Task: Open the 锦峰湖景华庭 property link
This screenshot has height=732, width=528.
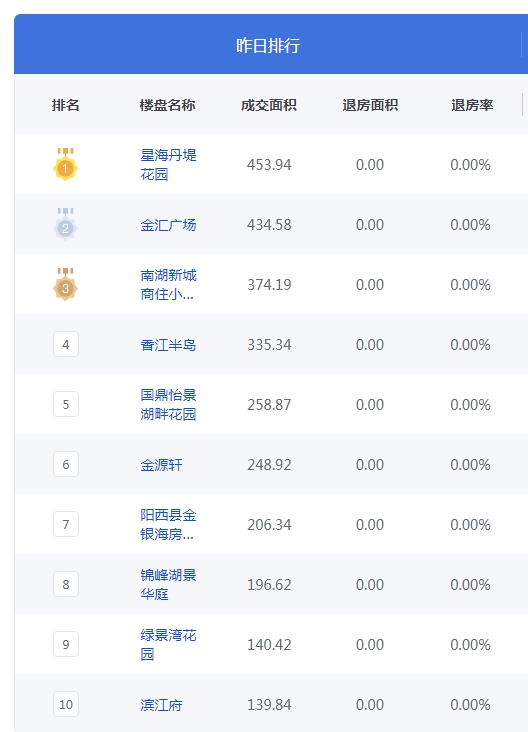Action: pos(169,584)
